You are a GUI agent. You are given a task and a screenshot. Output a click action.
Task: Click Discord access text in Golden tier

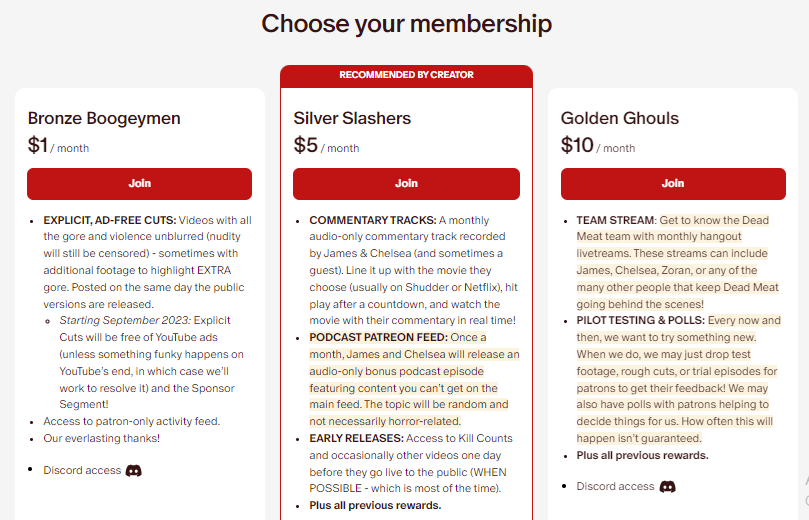(x=615, y=486)
